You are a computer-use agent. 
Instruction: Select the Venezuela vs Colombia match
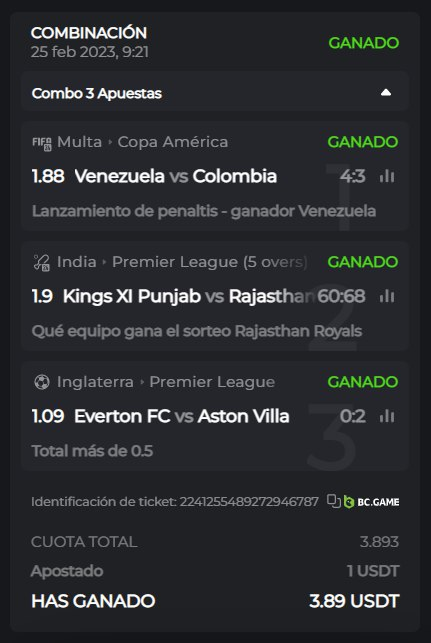(176, 176)
